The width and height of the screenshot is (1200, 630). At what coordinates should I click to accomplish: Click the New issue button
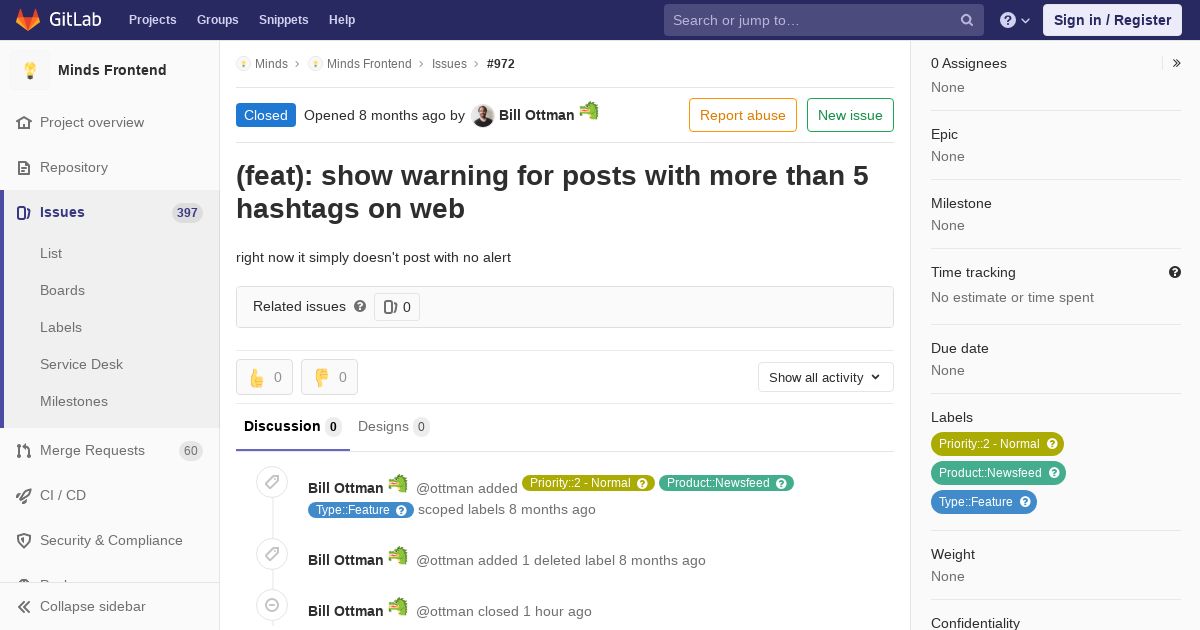pyautogui.click(x=850, y=115)
